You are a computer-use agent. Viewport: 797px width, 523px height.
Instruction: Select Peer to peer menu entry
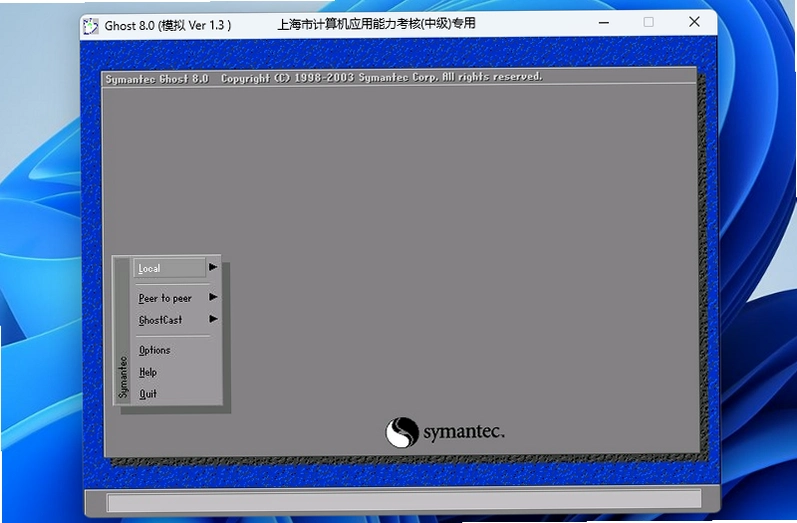165,298
